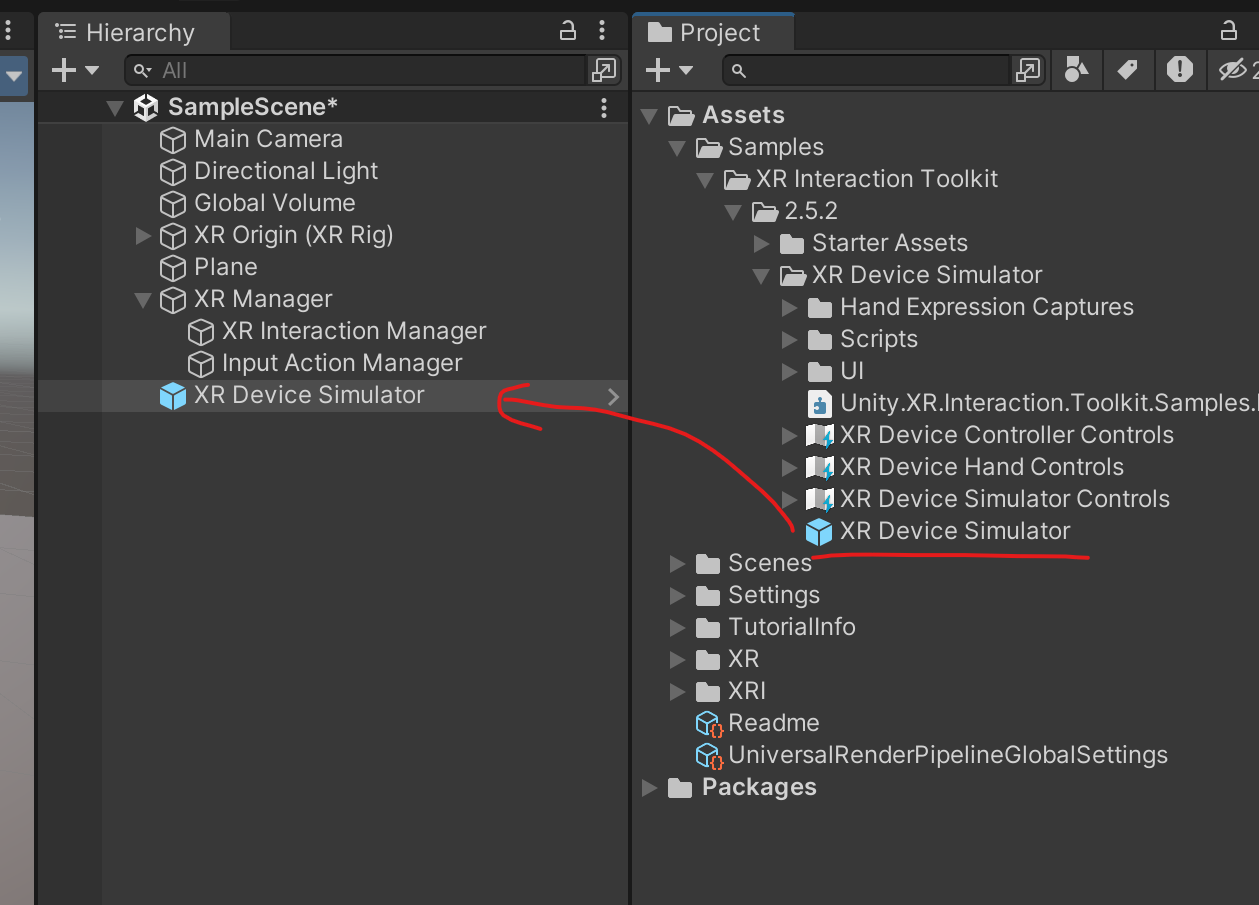Open the Hierarchy create (+) dropdown

point(75,70)
